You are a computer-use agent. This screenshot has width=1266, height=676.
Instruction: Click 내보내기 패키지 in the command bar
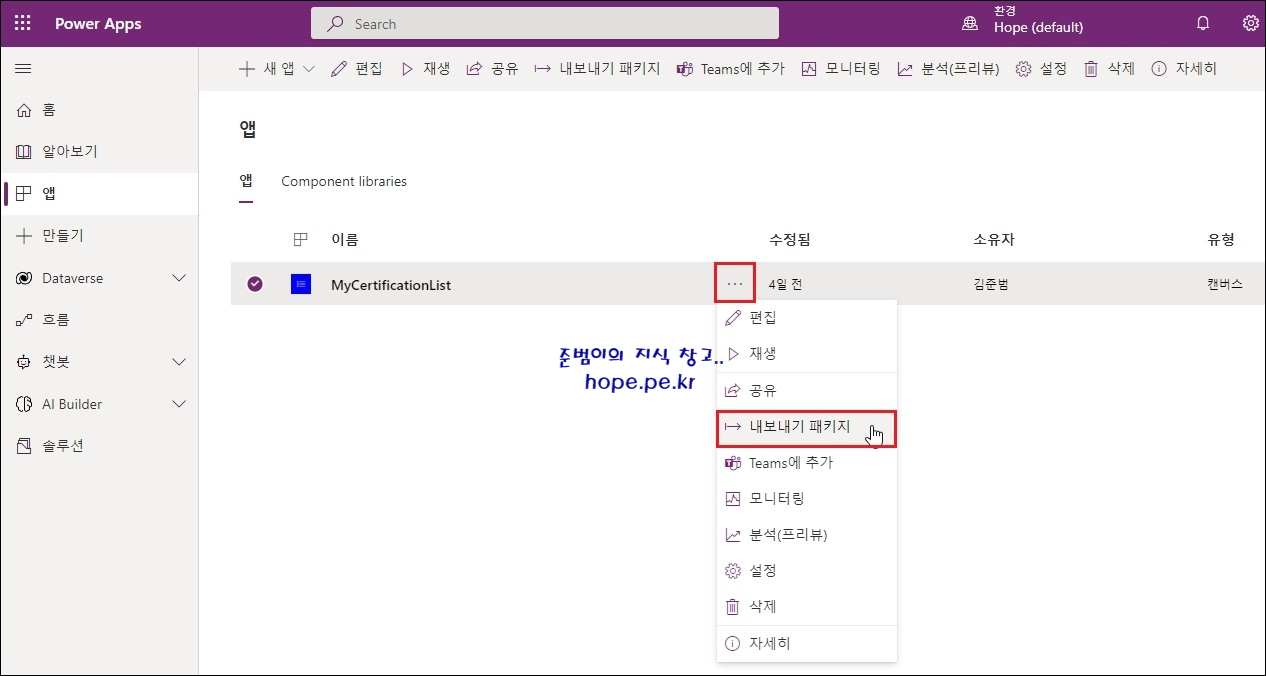click(x=598, y=69)
